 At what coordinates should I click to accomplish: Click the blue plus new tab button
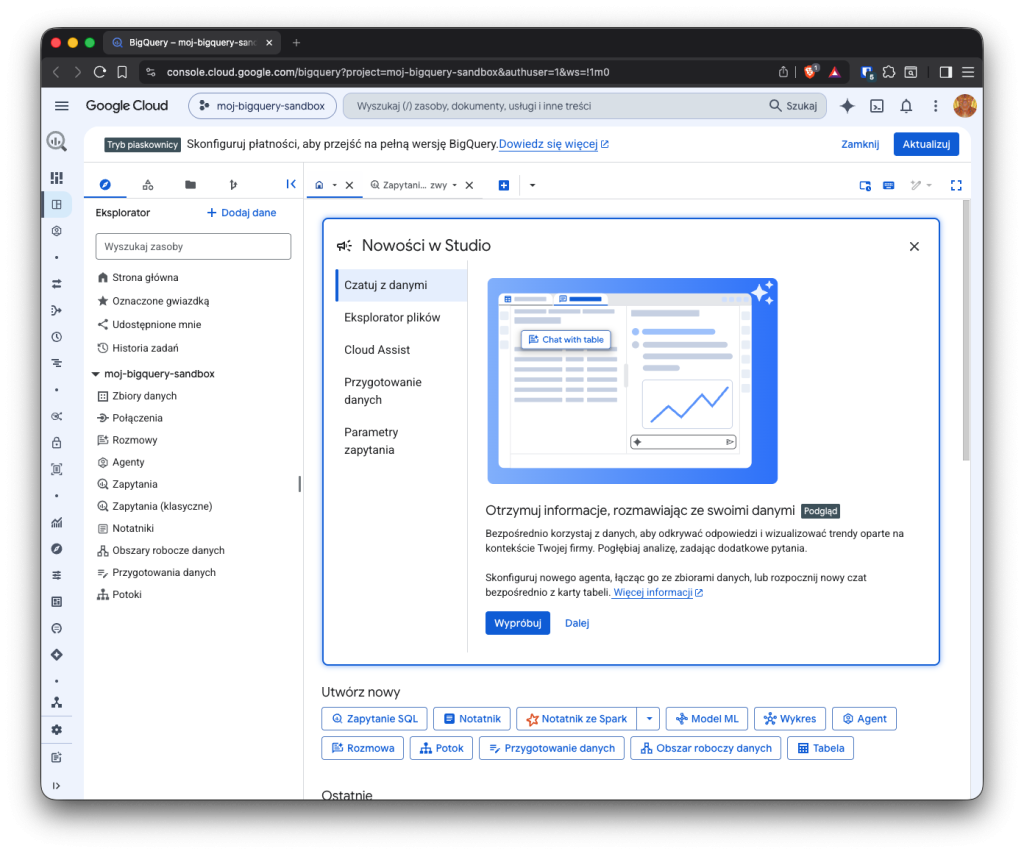click(504, 185)
